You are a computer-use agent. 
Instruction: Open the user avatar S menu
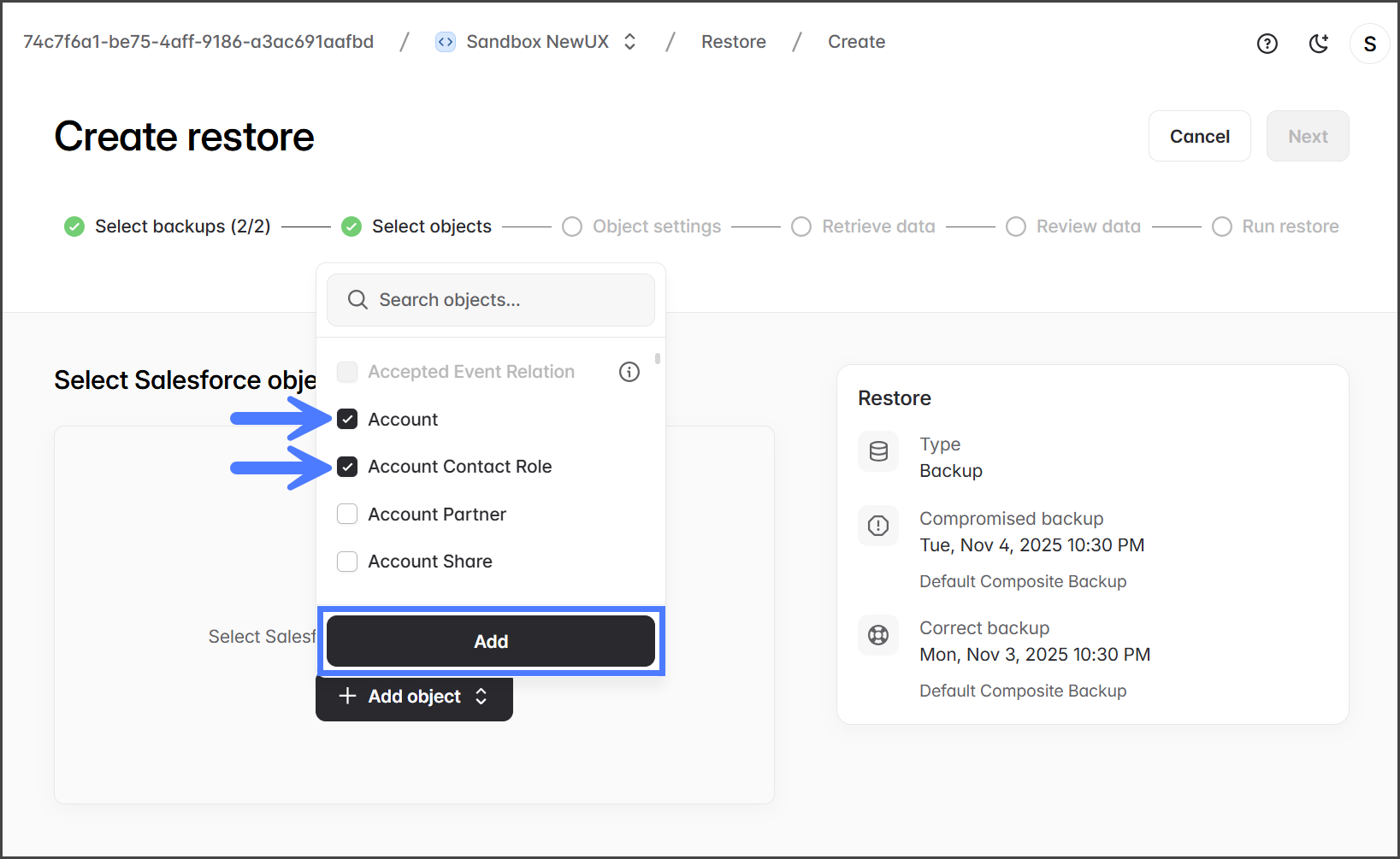click(1369, 44)
